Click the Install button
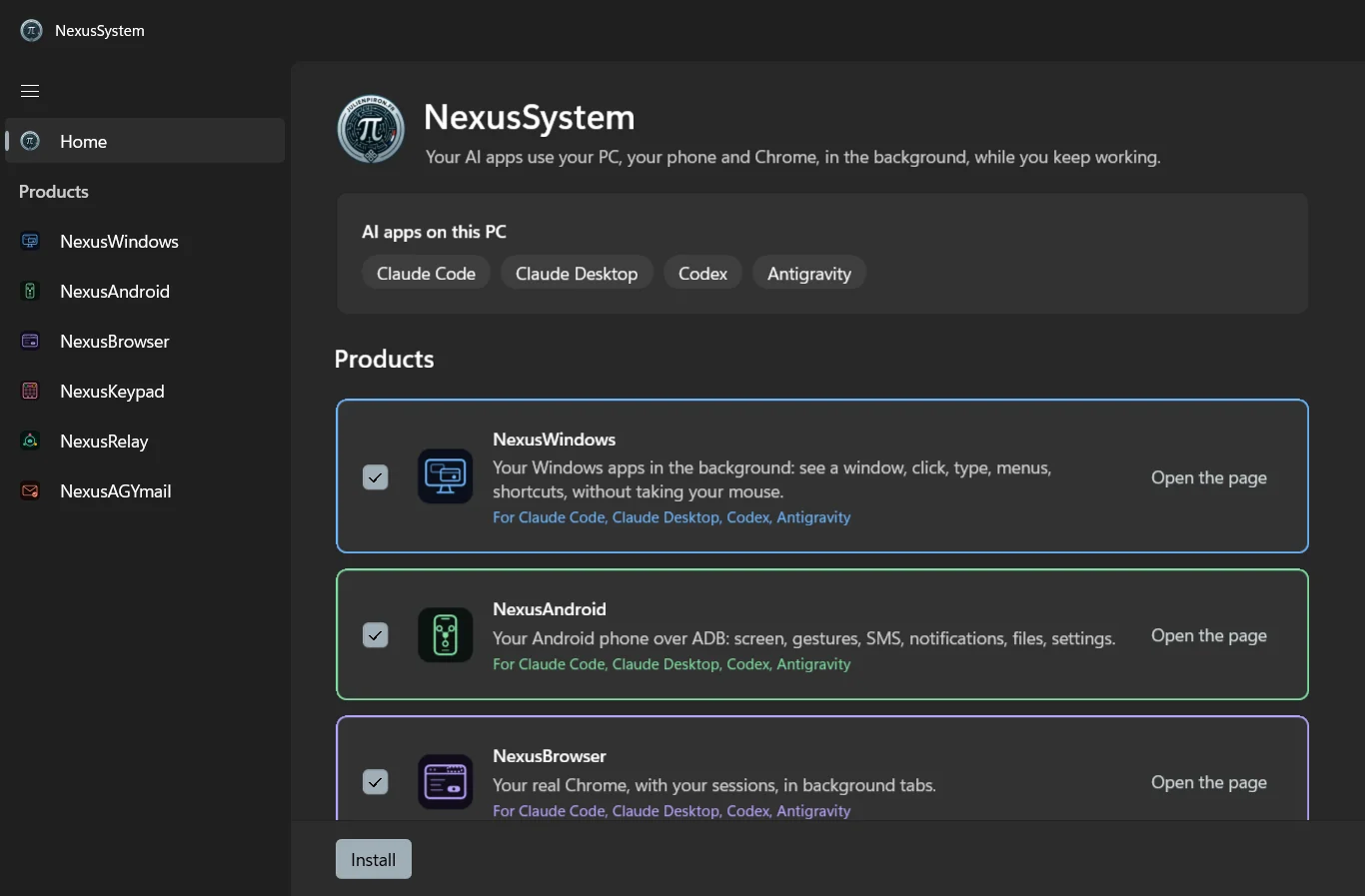This screenshot has width=1365, height=896. (x=374, y=859)
